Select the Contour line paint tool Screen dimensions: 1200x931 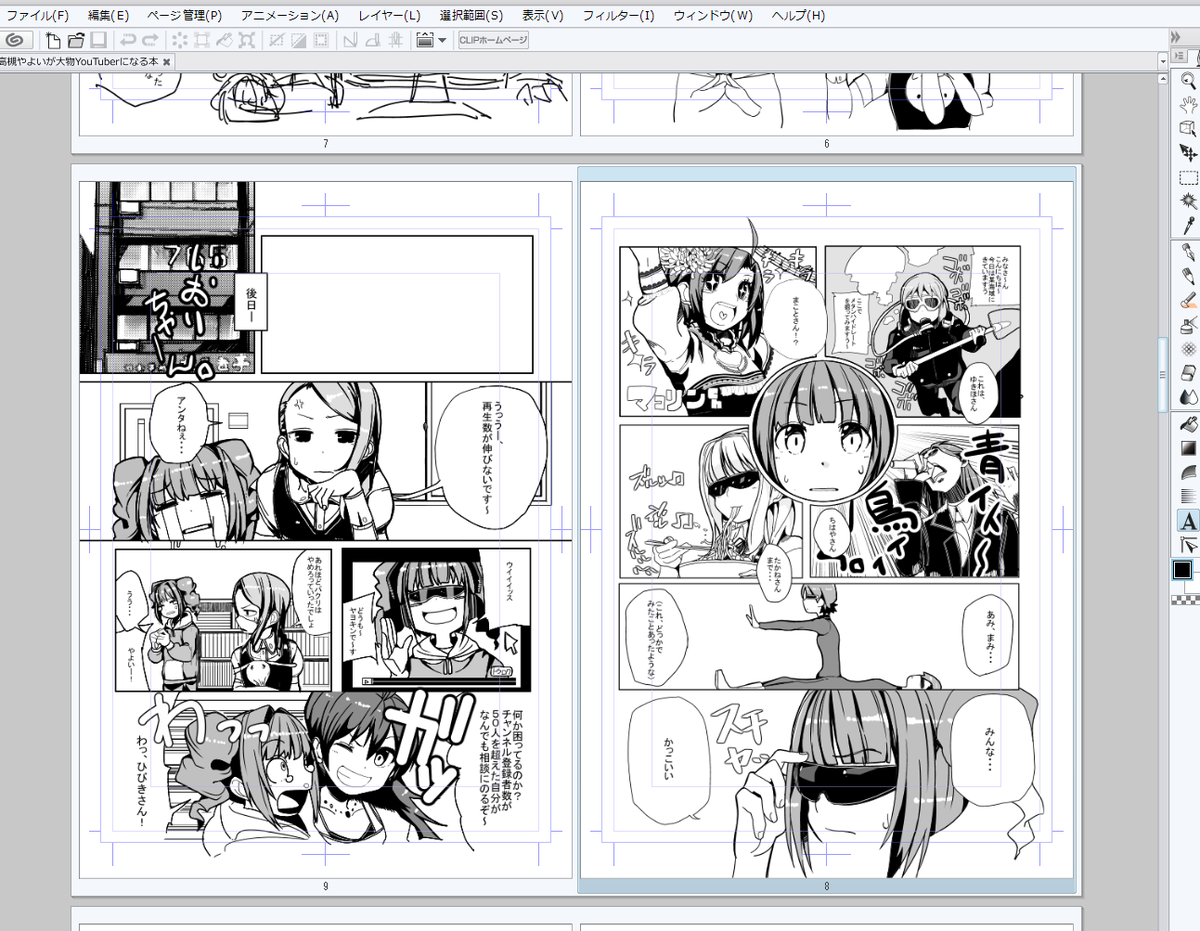(1188, 471)
